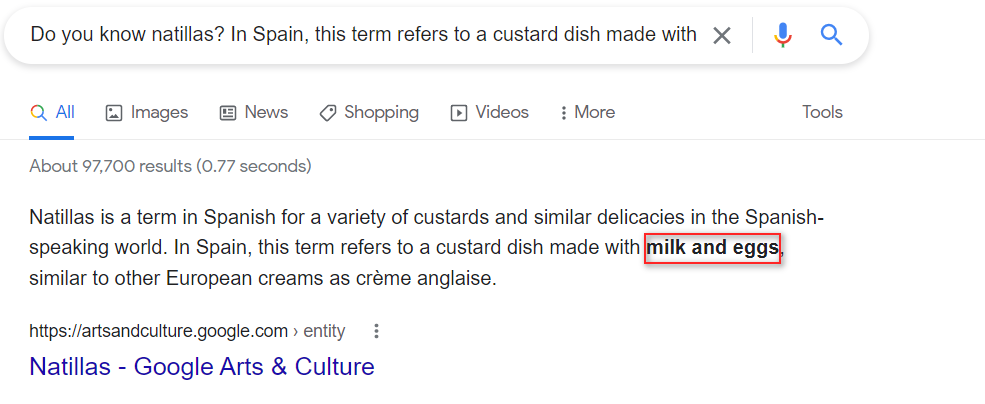985x404 pixels.
Task: Click the "About 97,700 results" stats text
Action: click(x=170, y=166)
